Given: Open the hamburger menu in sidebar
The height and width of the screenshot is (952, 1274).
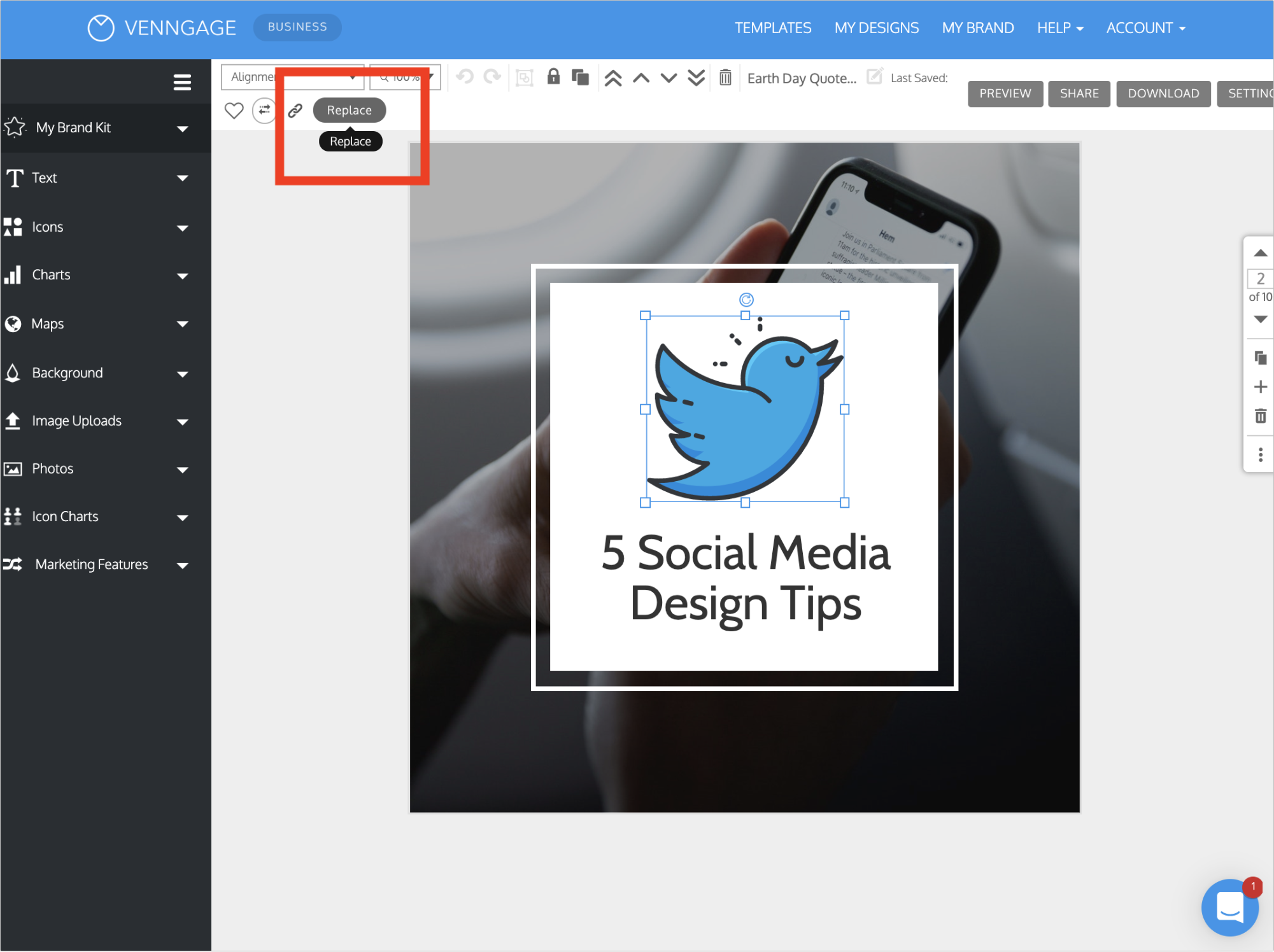Looking at the screenshot, I should click(x=182, y=82).
